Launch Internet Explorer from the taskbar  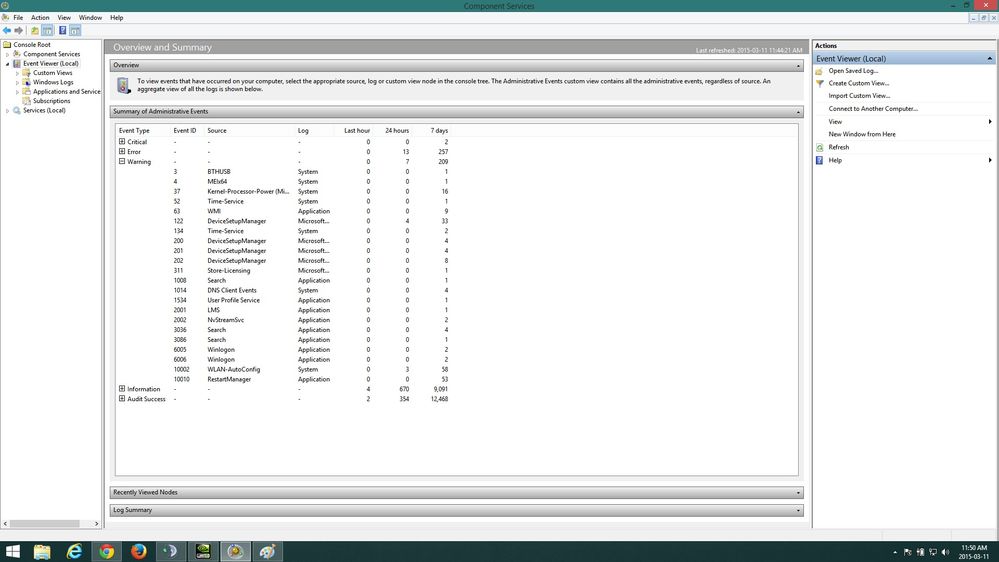[75, 551]
